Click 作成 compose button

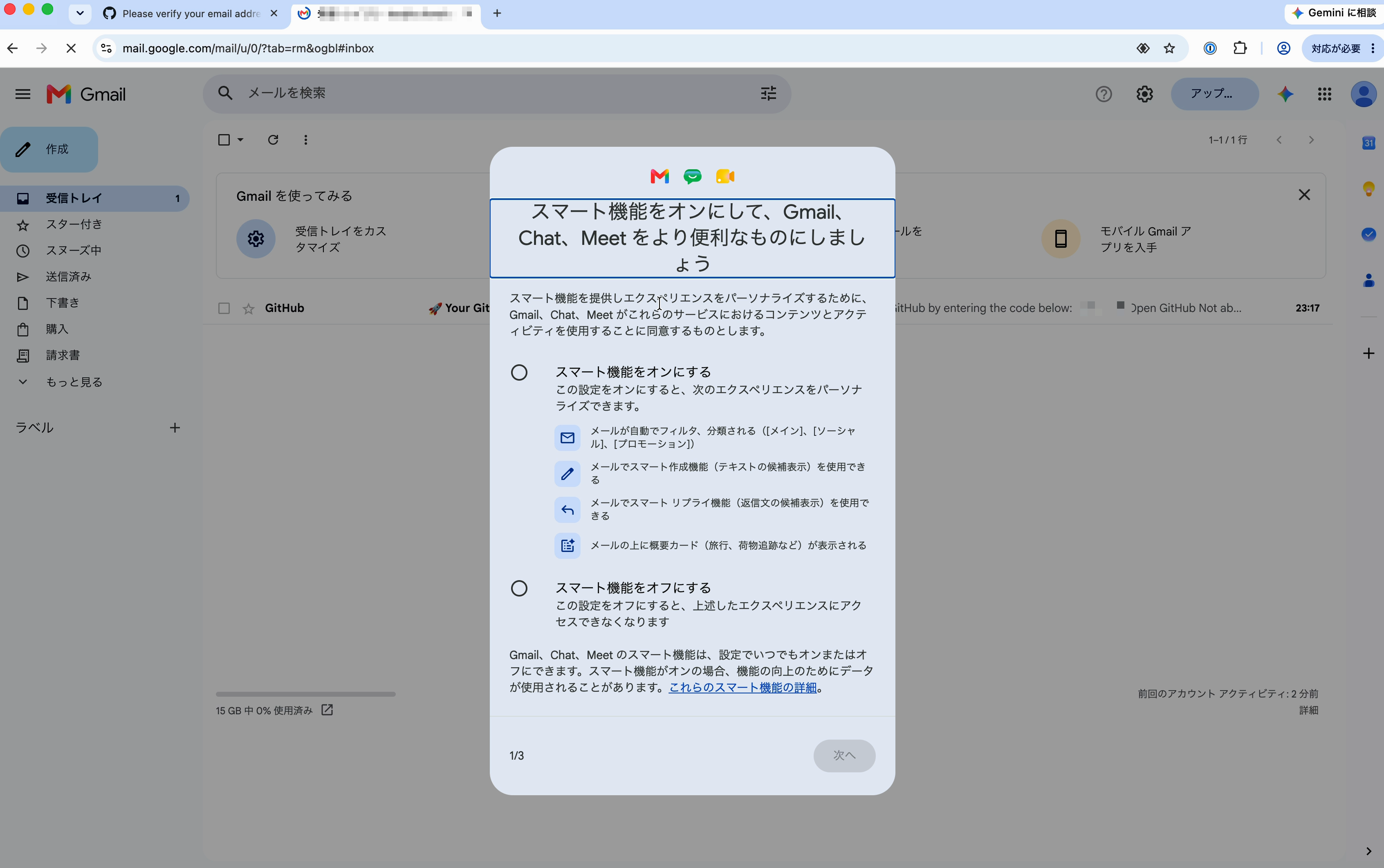pyautogui.click(x=49, y=149)
